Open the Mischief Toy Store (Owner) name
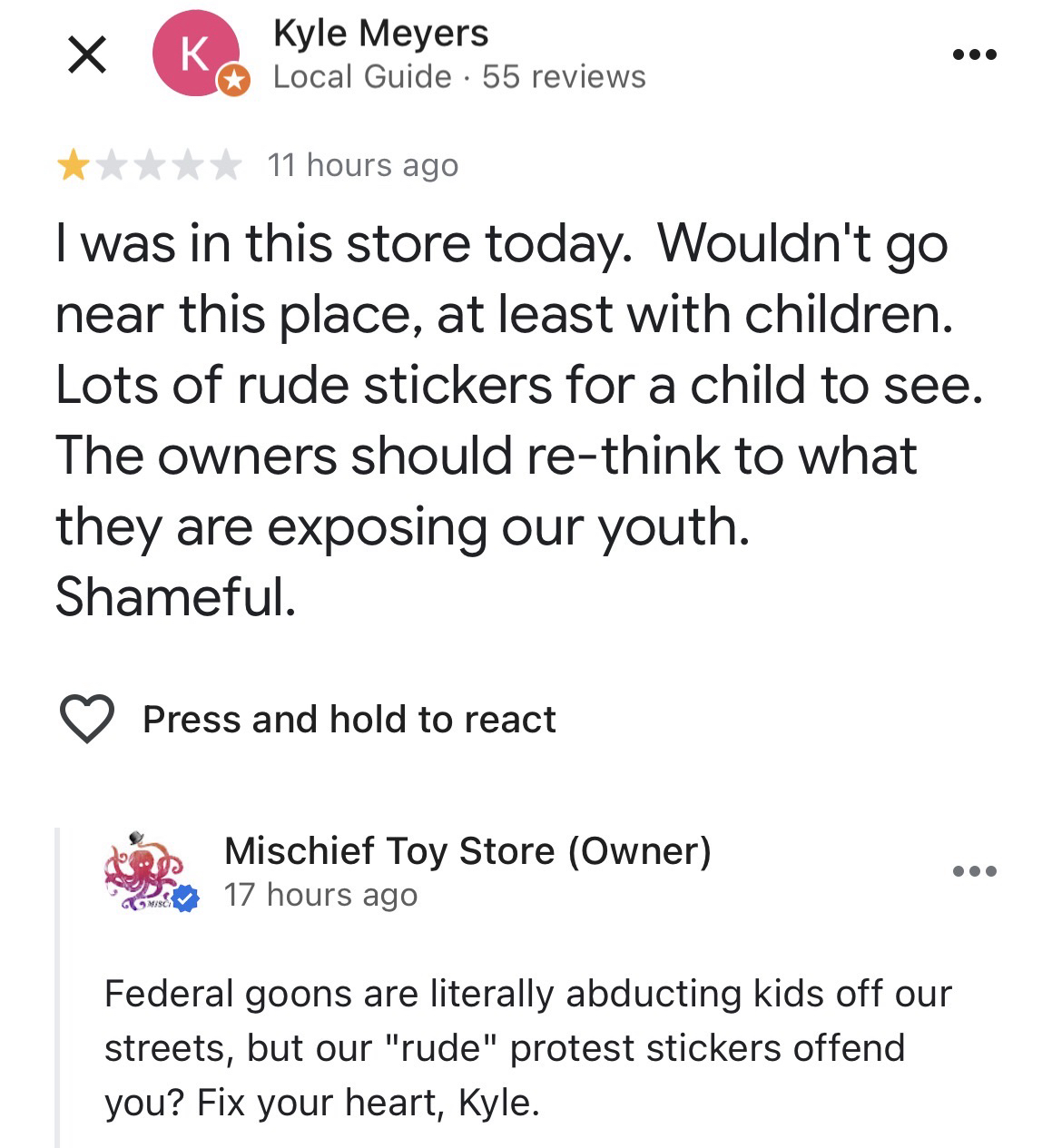 (x=467, y=851)
